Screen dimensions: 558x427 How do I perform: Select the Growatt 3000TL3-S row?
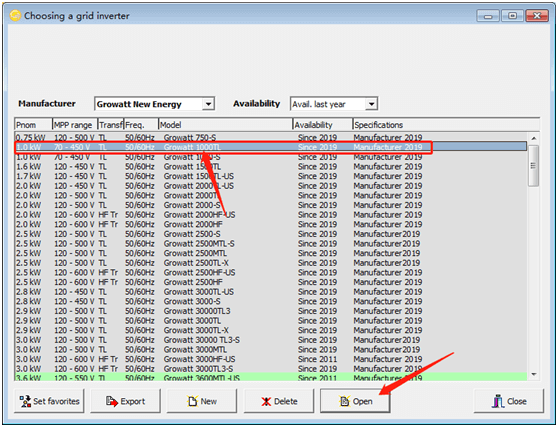click(x=270, y=368)
